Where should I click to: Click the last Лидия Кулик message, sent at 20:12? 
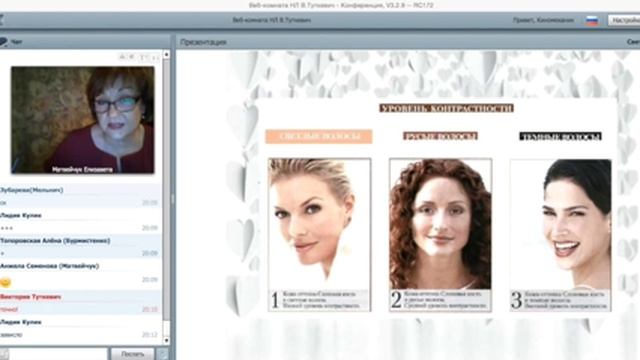click(11, 335)
